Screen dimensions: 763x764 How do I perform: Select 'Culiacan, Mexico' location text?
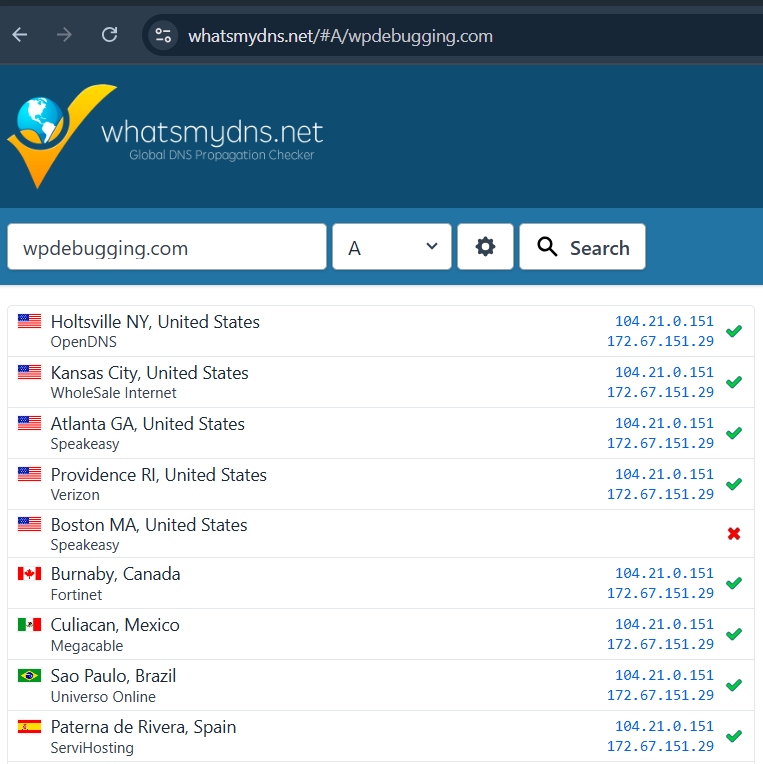pyautogui.click(x=115, y=625)
